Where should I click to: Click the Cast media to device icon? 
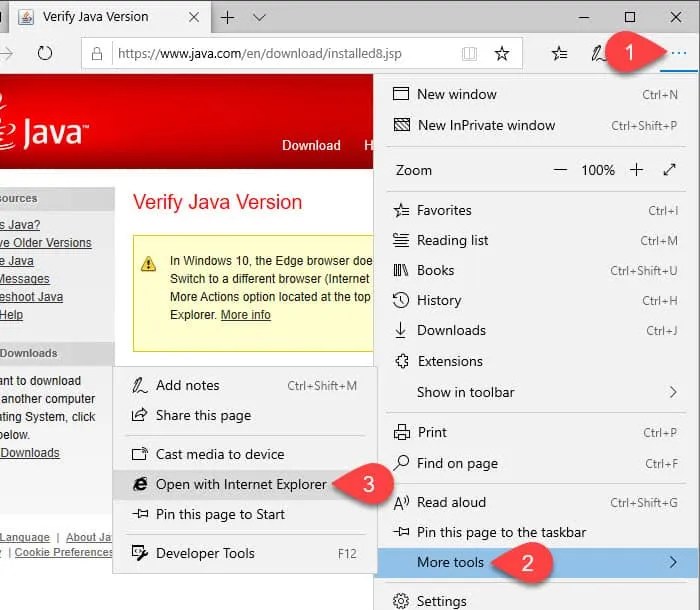(x=140, y=454)
